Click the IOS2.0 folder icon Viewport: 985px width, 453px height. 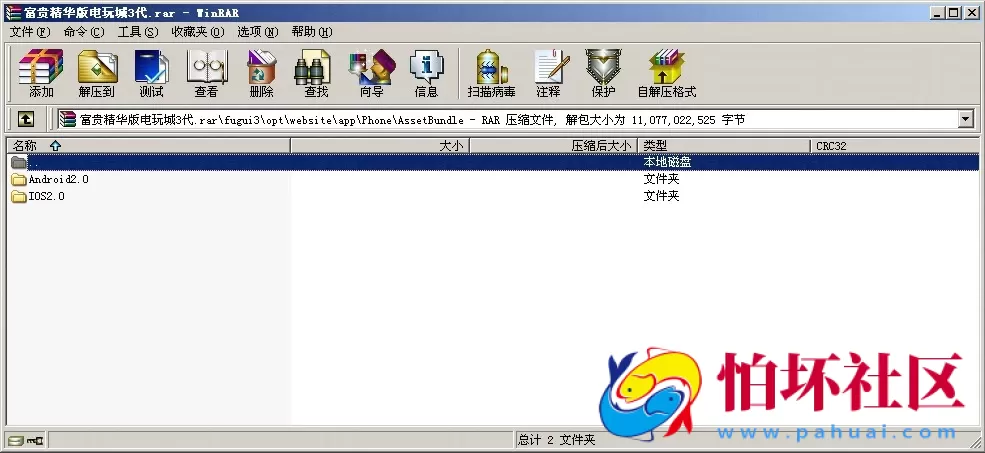point(19,196)
